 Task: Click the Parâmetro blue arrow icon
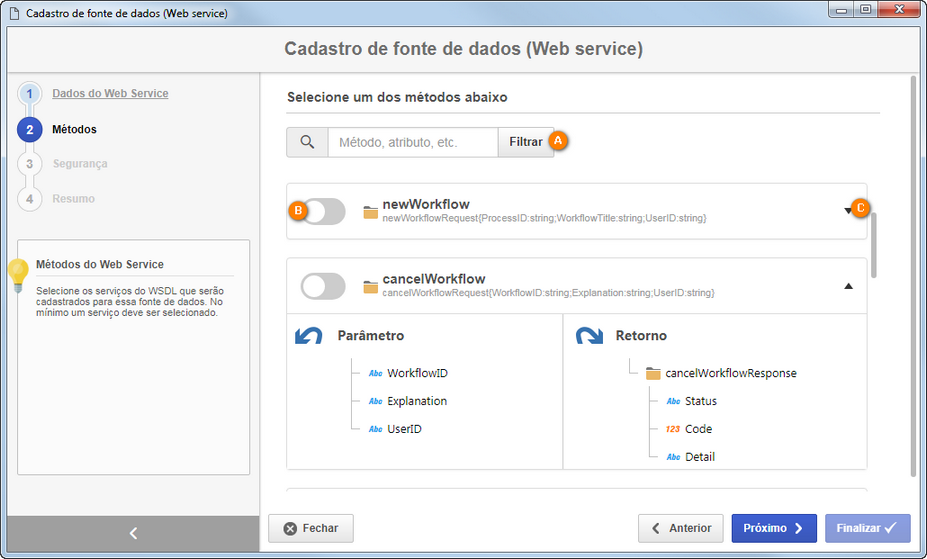point(309,336)
